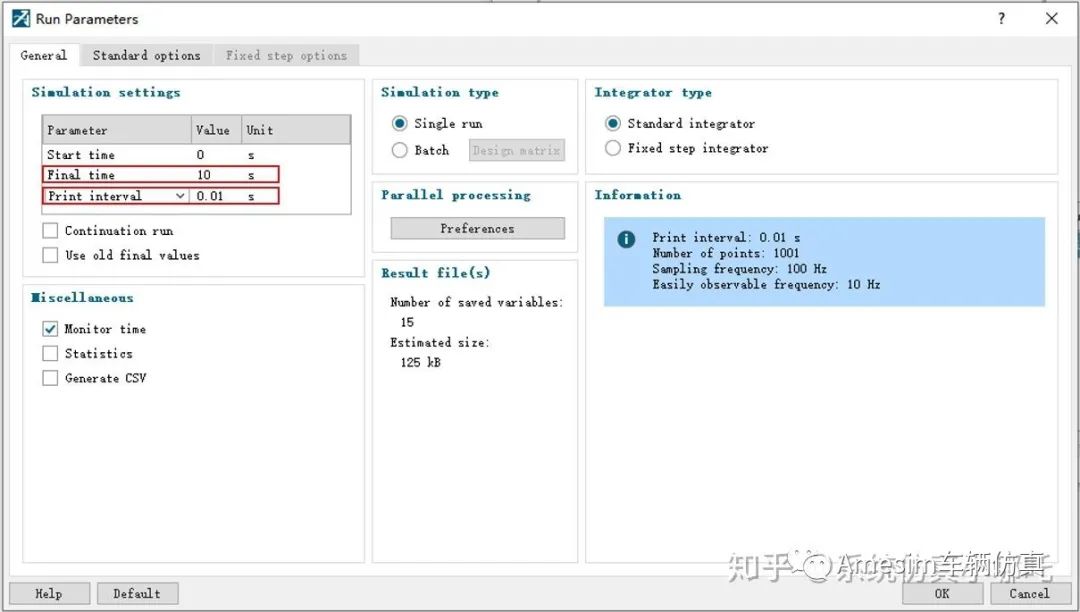Enable the Continuation run checkbox
Screen dimensions: 1080x612
(x=50, y=230)
